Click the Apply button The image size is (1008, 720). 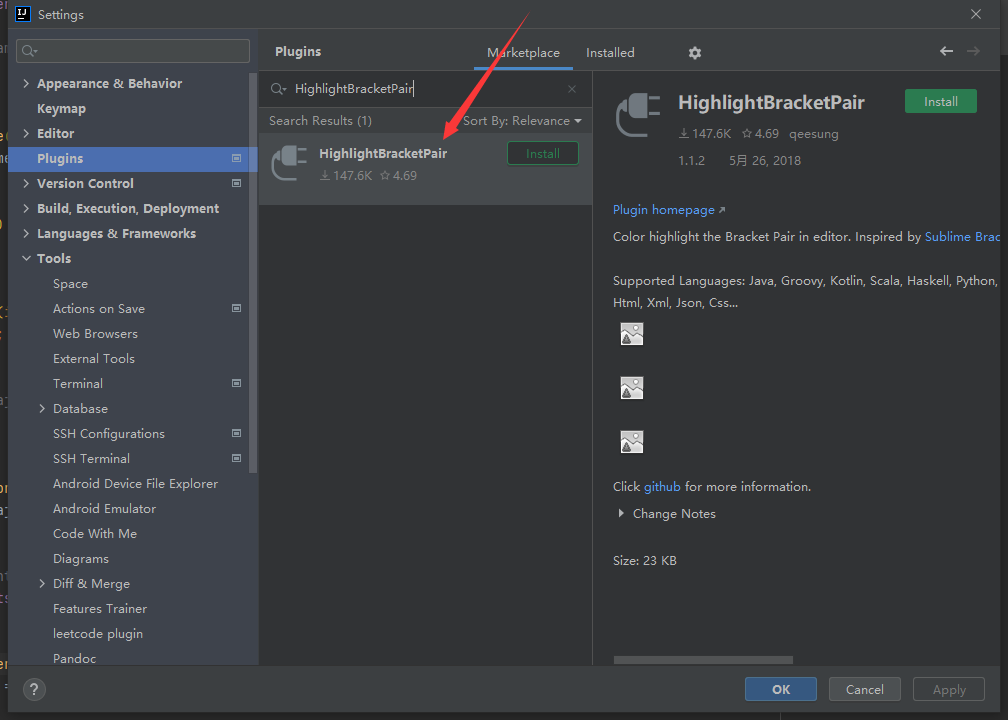[x=949, y=689]
